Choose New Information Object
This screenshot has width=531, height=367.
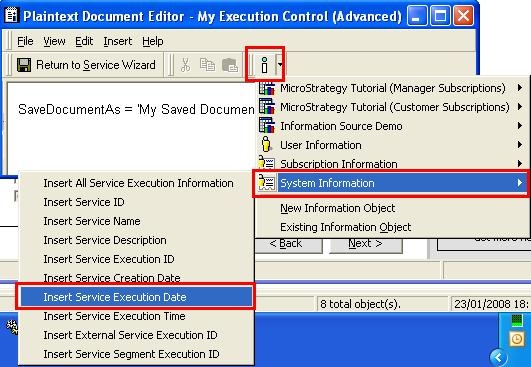point(338,208)
